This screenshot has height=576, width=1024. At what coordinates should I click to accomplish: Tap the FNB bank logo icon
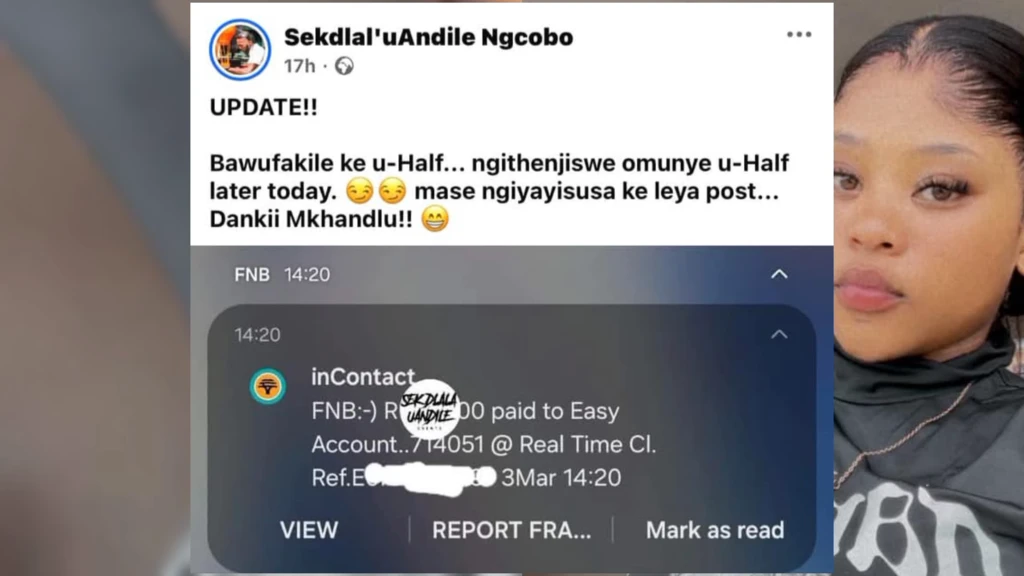click(268, 386)
